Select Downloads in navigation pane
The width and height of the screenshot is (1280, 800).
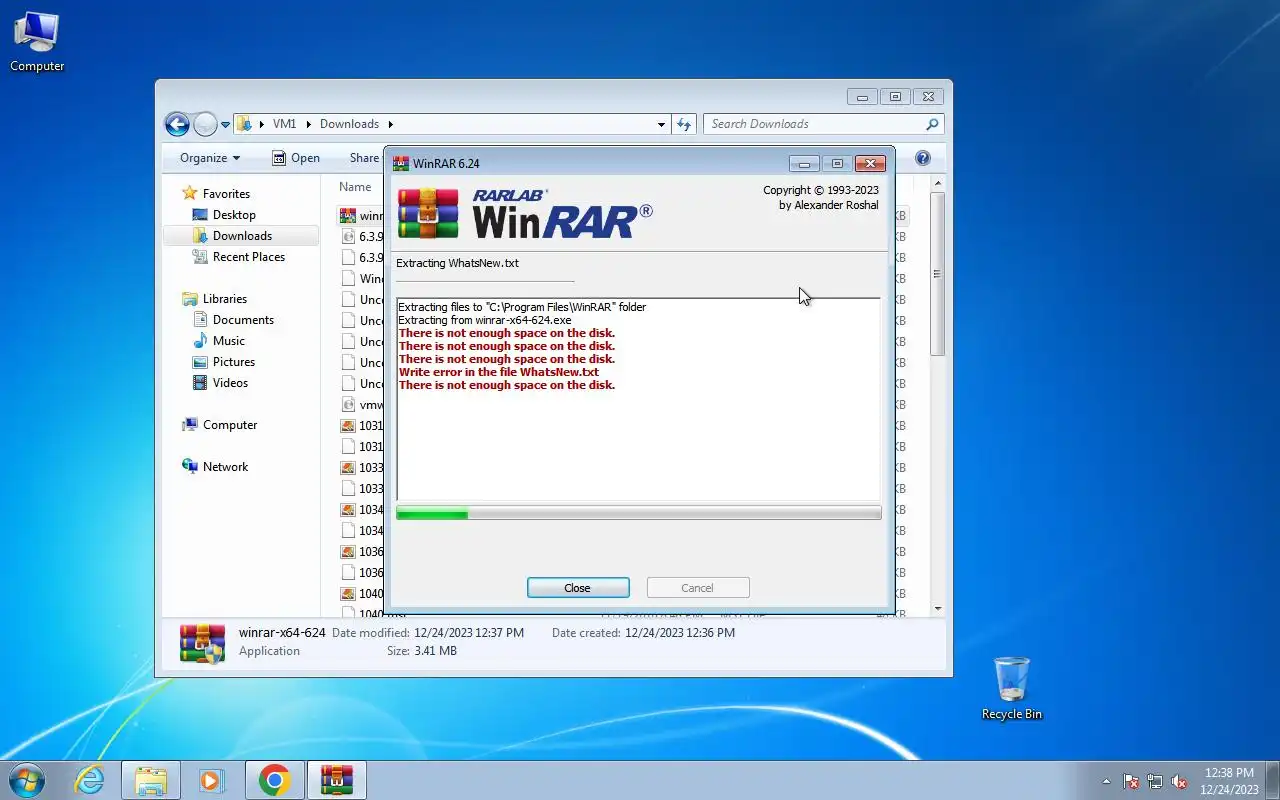click(242, 236)
